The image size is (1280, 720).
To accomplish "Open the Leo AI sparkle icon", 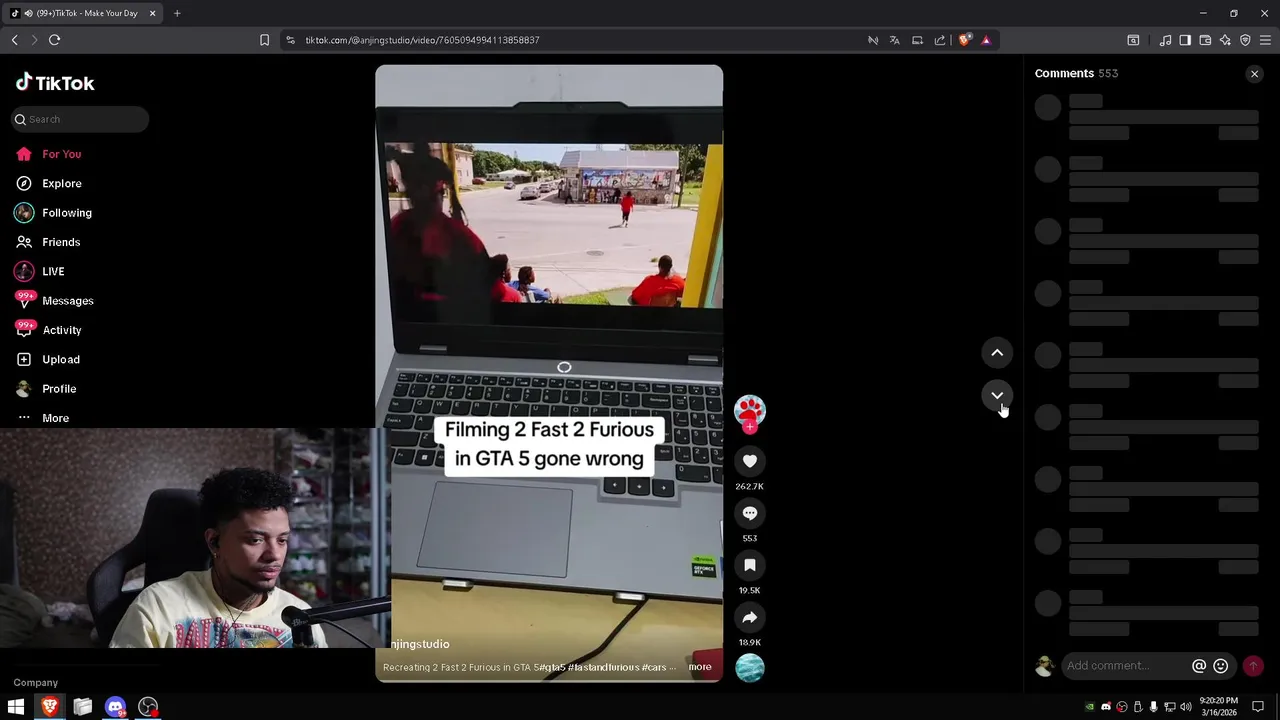I will click(x=1225, y=40).
